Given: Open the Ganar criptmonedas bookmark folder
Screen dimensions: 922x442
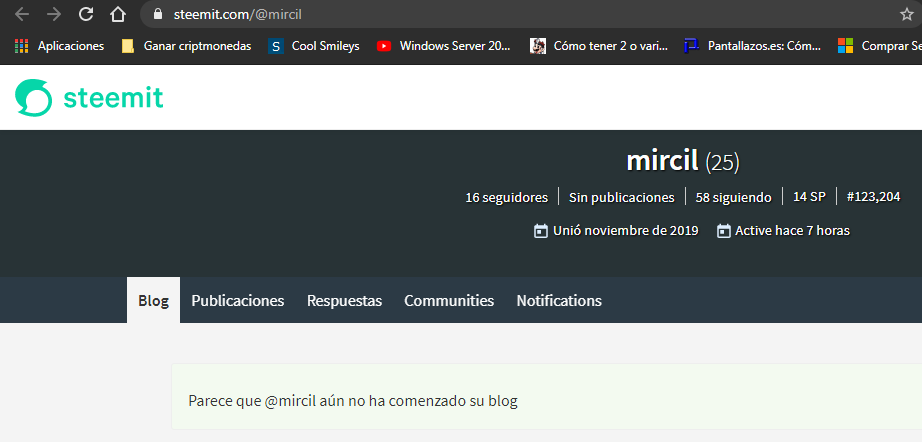Looking at the screenshot, I should pyautogui.click(x=186, y=45).
